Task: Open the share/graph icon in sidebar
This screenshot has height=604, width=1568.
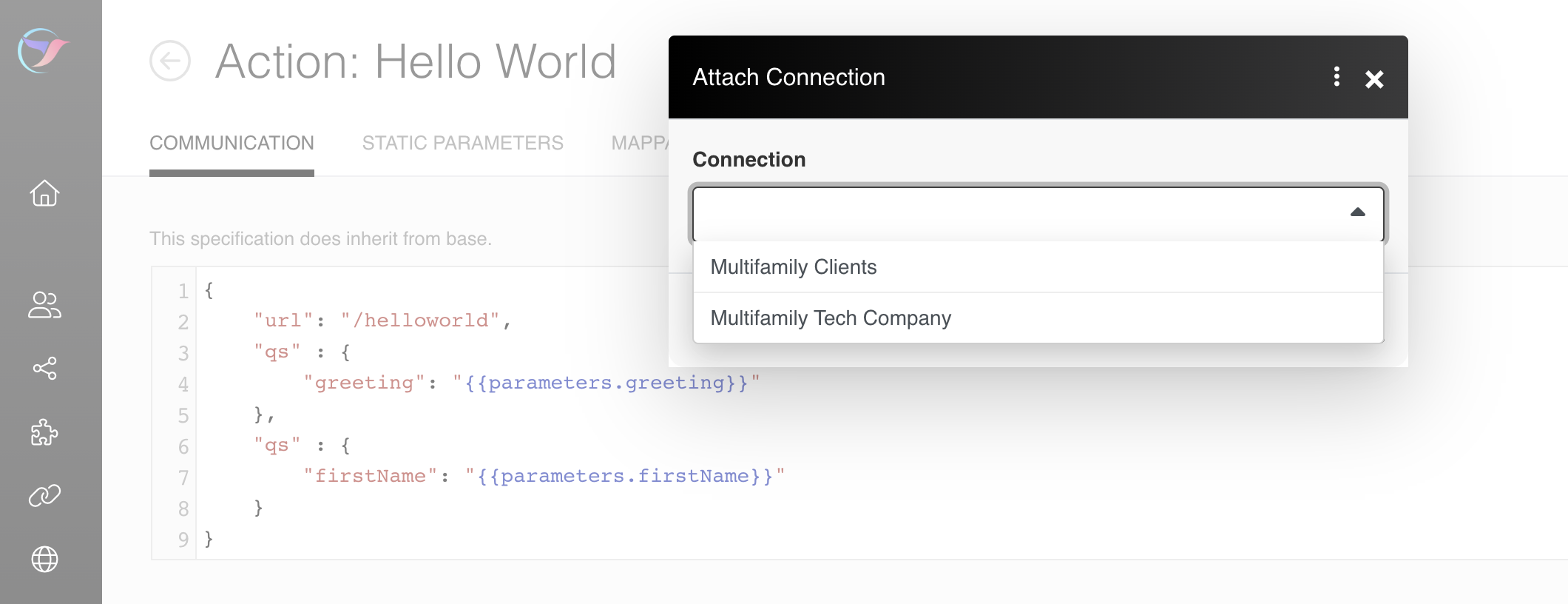Action: pos(44,368)
